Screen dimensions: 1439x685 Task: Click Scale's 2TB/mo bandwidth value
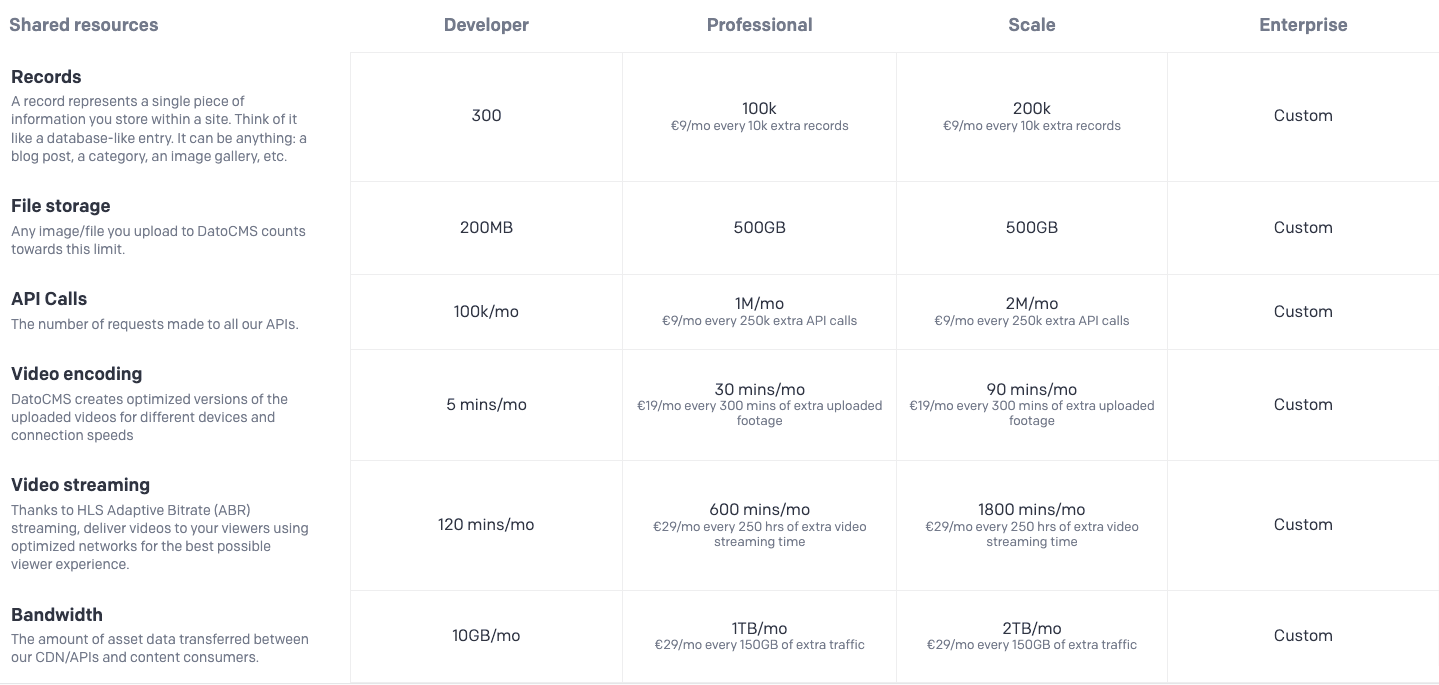click(x=1031, y=628)
